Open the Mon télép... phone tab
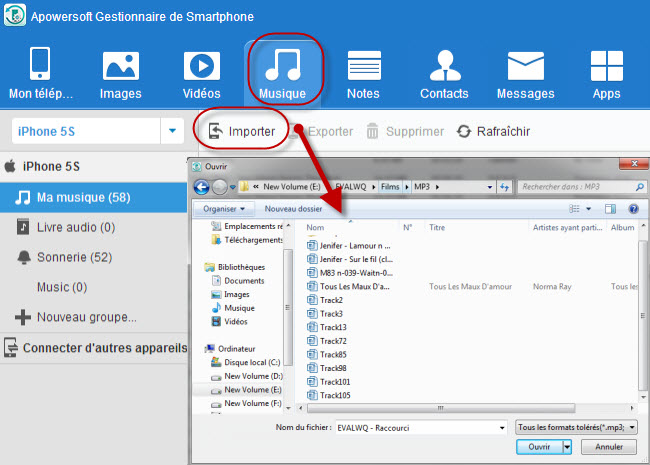The image size is (650, 465). (40, 73)
